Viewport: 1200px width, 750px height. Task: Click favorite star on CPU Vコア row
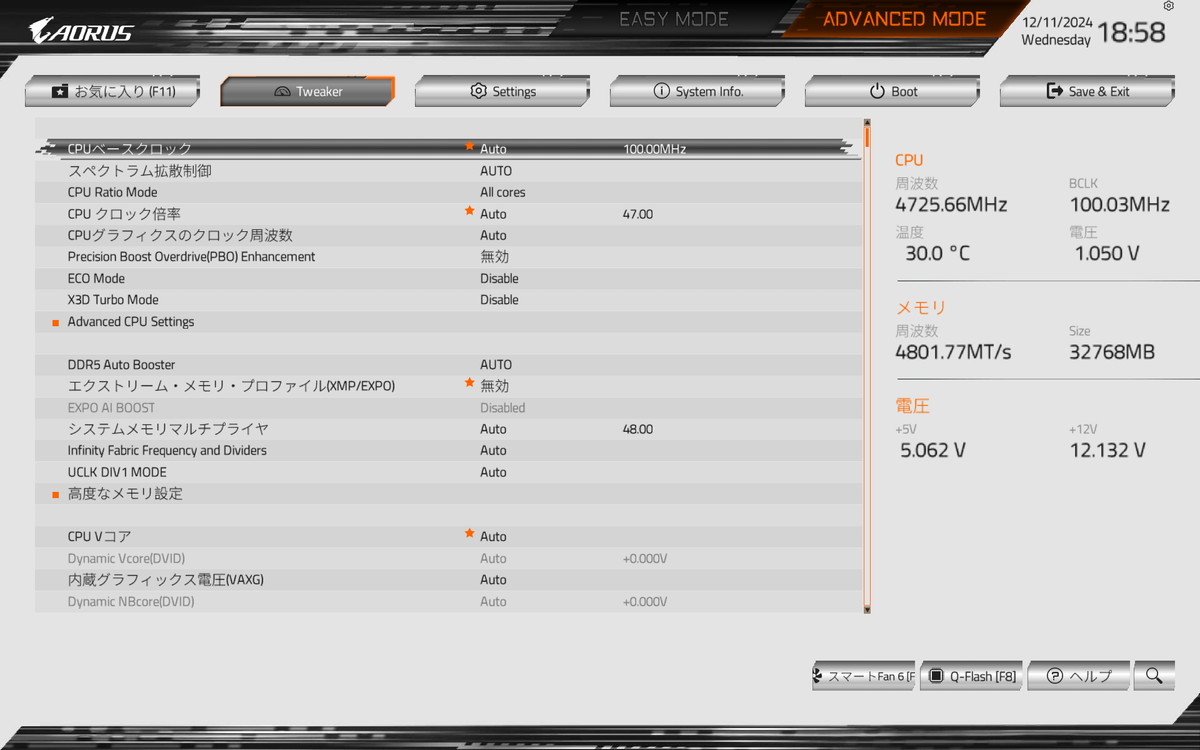[469, 535]
